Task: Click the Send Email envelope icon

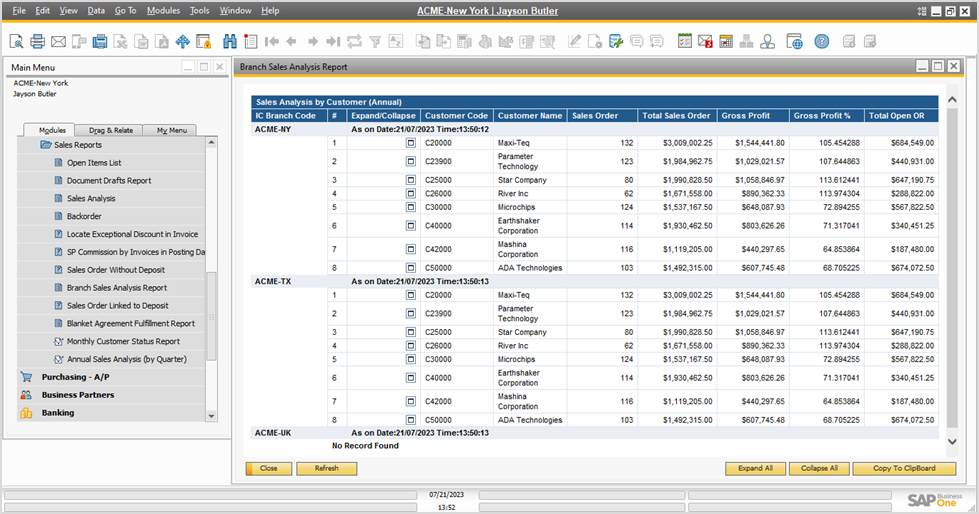Action: tap(58, 41)
